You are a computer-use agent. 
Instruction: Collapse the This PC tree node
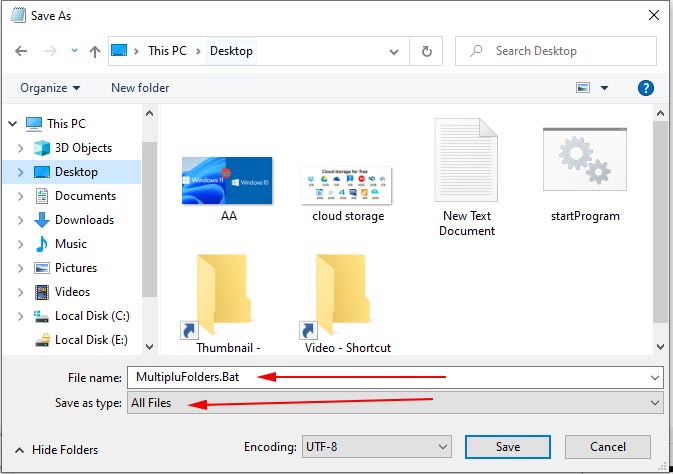tap(12, 124)
